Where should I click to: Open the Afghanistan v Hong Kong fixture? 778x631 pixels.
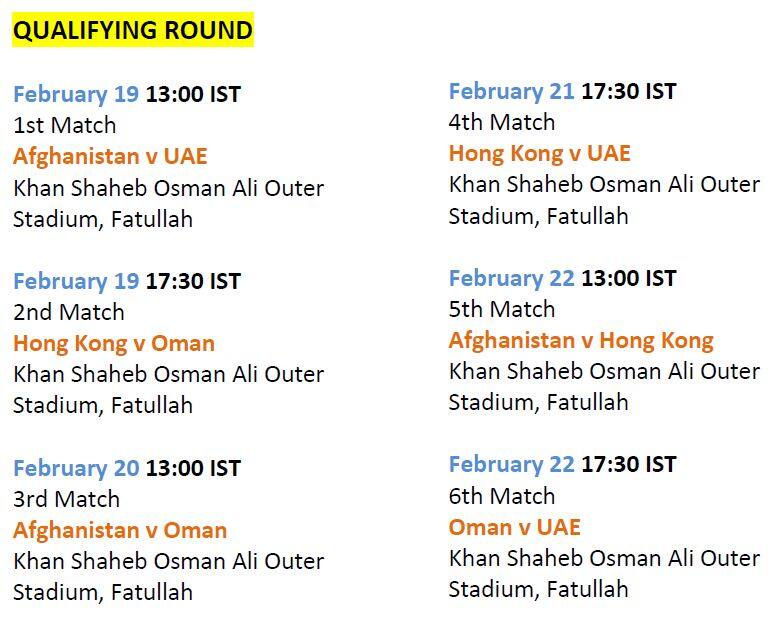581,341
